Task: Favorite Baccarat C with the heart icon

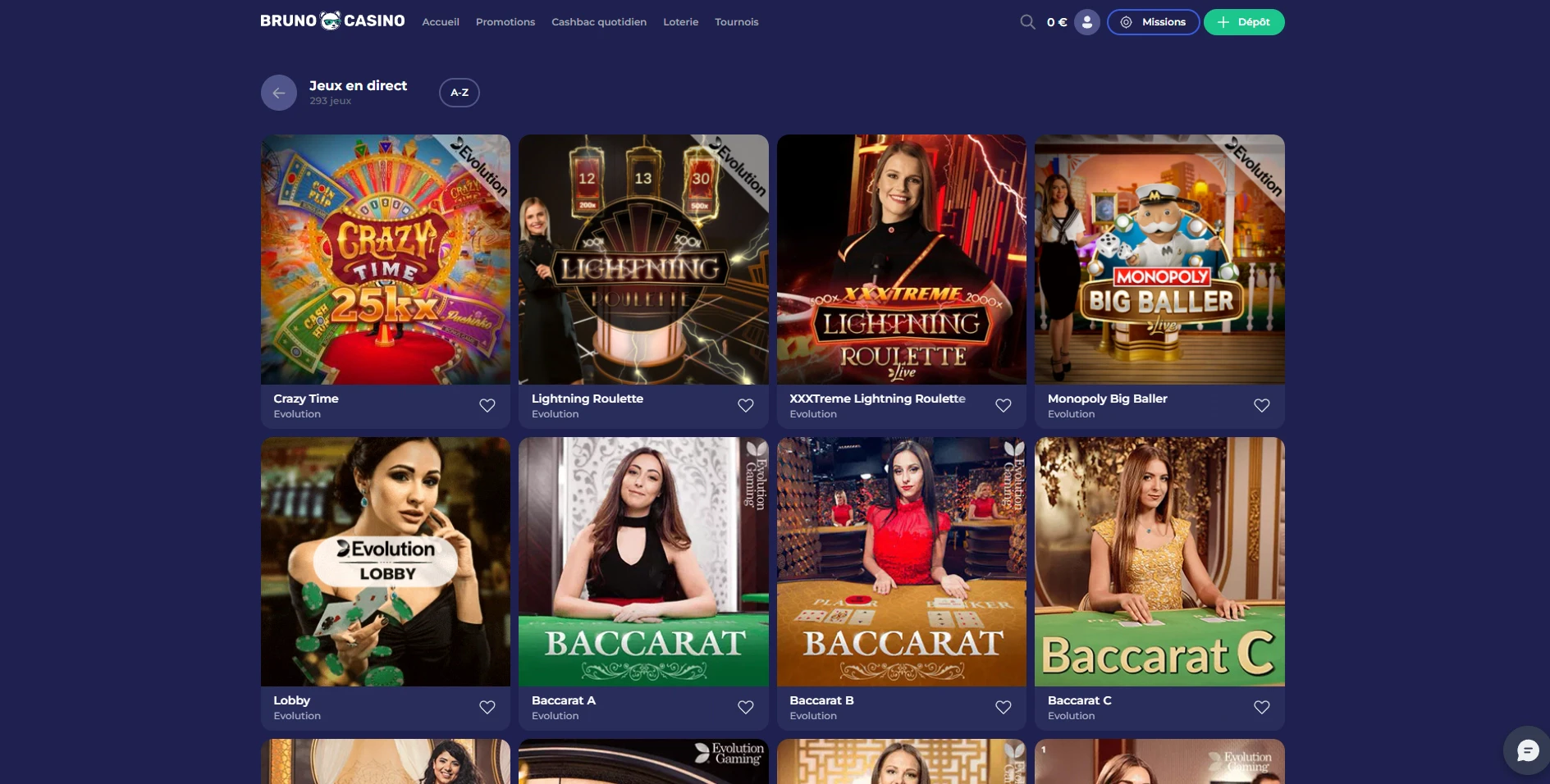Action: point(1262,707)
